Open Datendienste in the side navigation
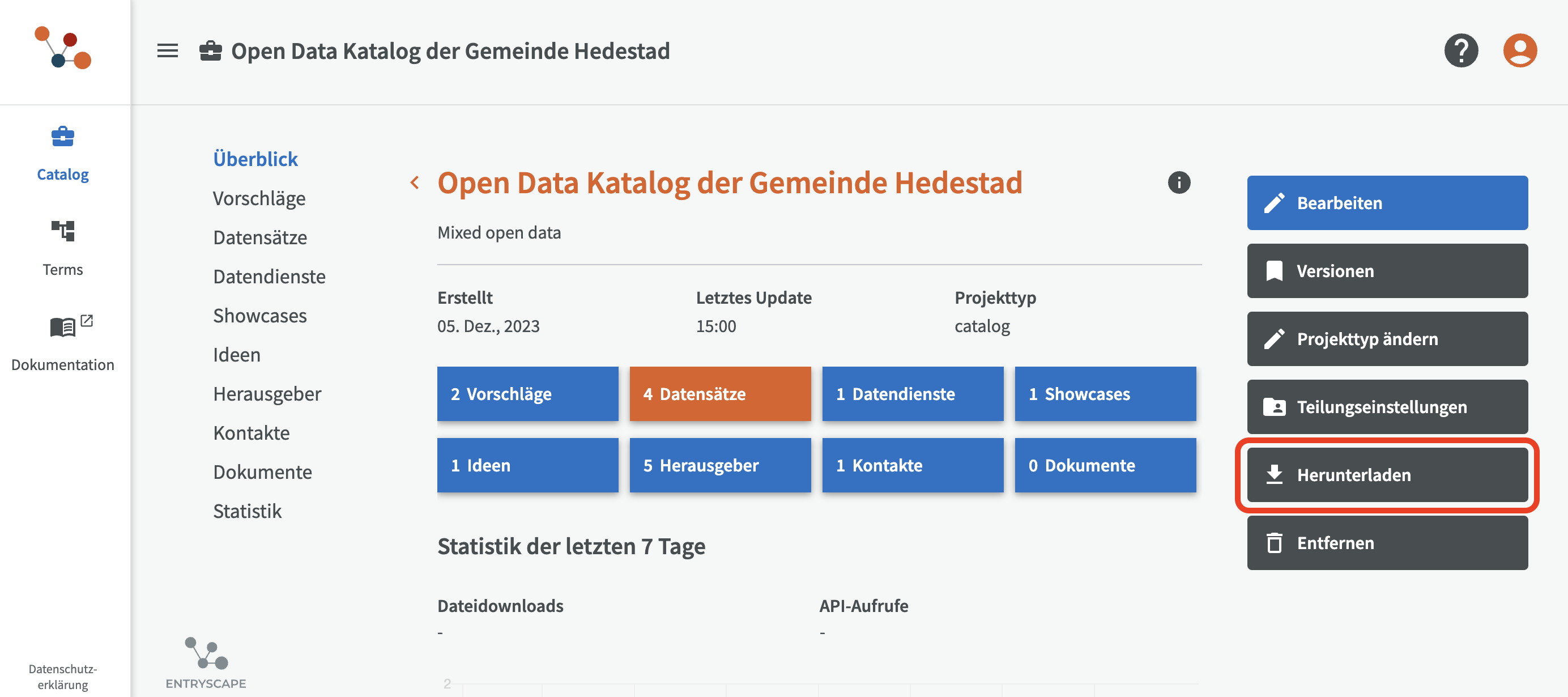The width and height of the screenshot is (1568, 697). (x=269, y=277)
